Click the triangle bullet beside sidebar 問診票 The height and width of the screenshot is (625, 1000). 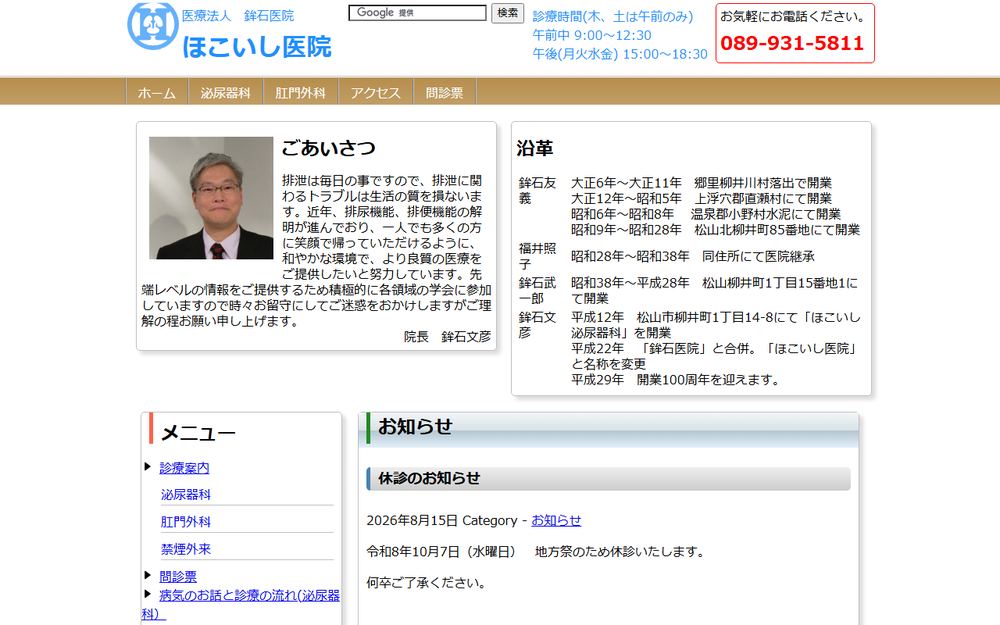click(x=147, y=575)
